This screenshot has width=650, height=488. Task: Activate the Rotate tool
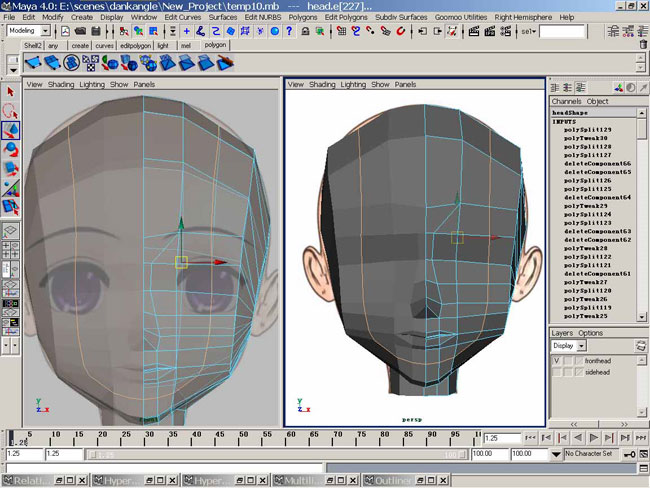click(10, 149)
